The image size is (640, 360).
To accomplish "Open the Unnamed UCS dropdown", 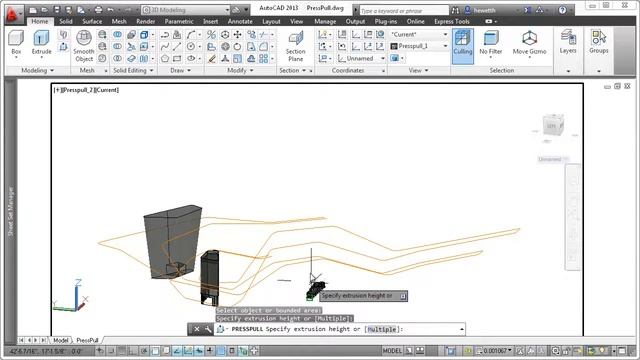I will click(x=362, y=59).
